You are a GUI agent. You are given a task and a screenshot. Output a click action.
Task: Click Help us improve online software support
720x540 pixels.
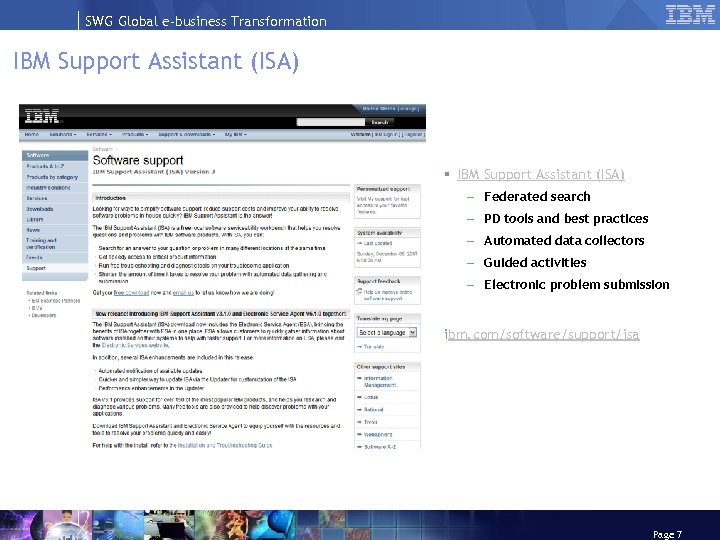click(388, 295)
